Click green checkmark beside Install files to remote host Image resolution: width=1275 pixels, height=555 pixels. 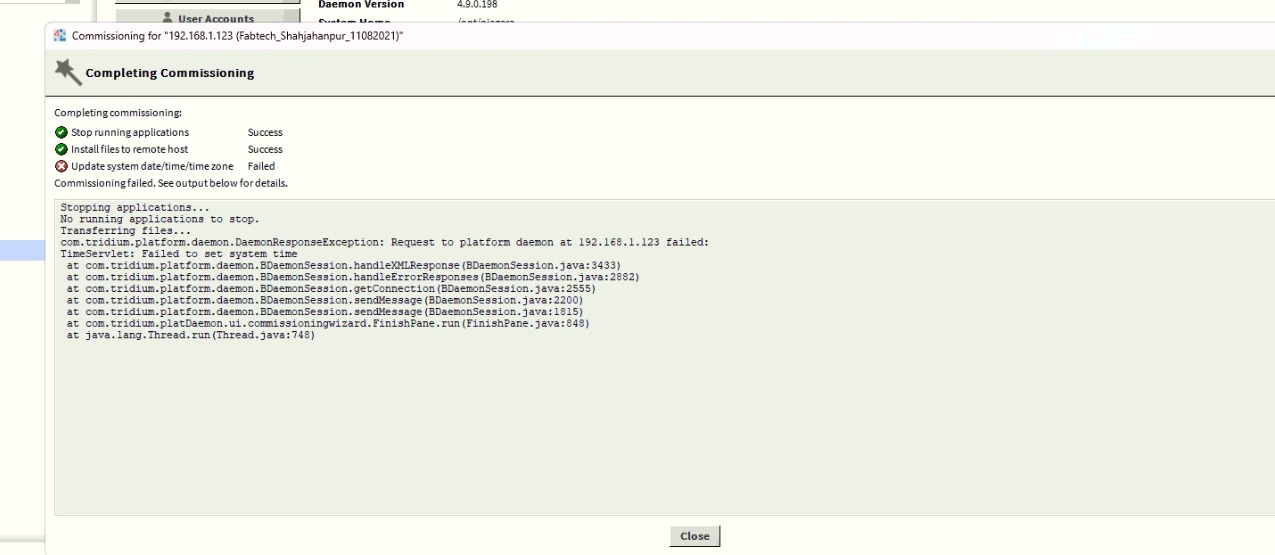[61, 149]
